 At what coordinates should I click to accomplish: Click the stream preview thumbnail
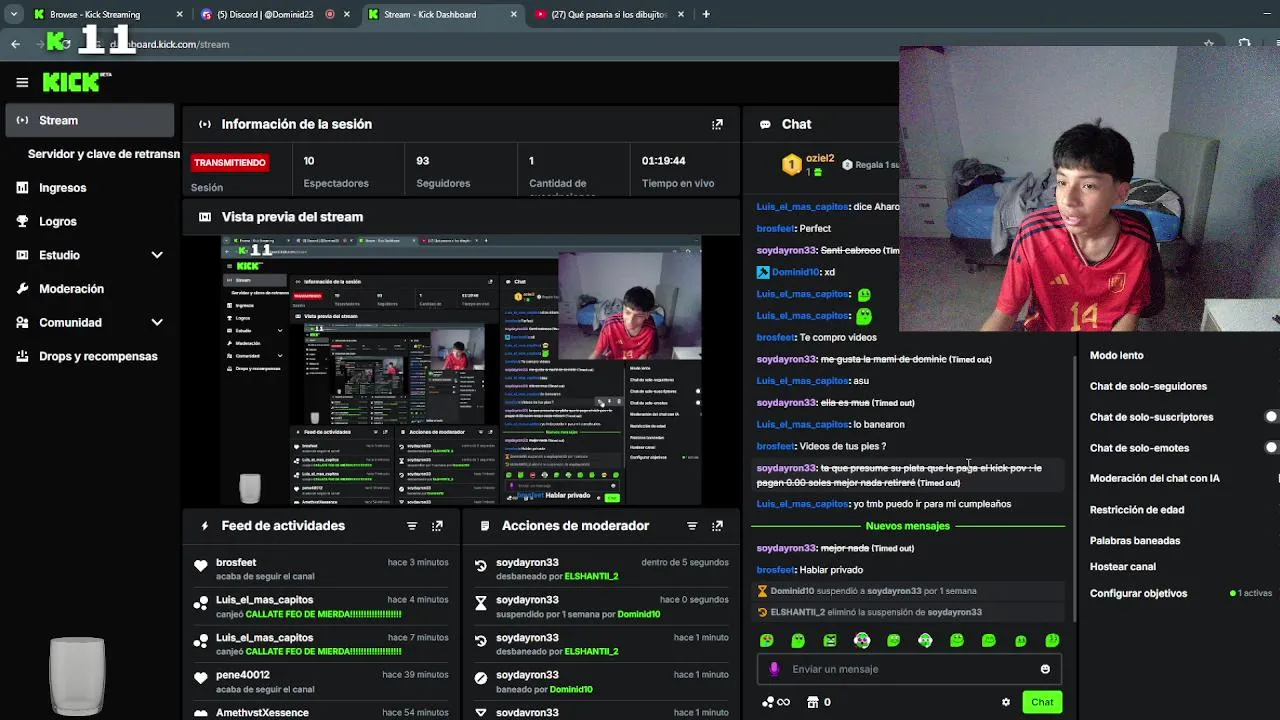click(x=461, y=370)
